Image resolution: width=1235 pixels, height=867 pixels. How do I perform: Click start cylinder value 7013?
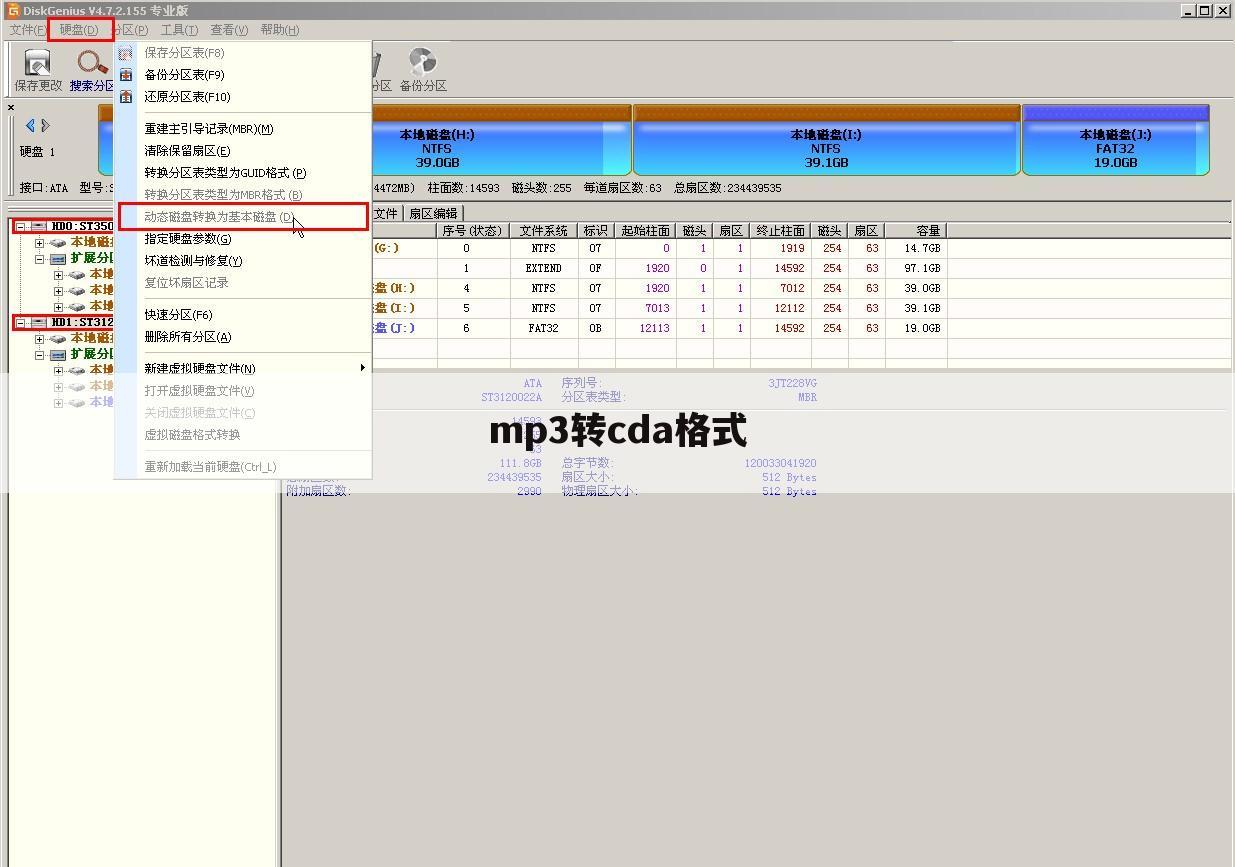click(x=657, y=309)
